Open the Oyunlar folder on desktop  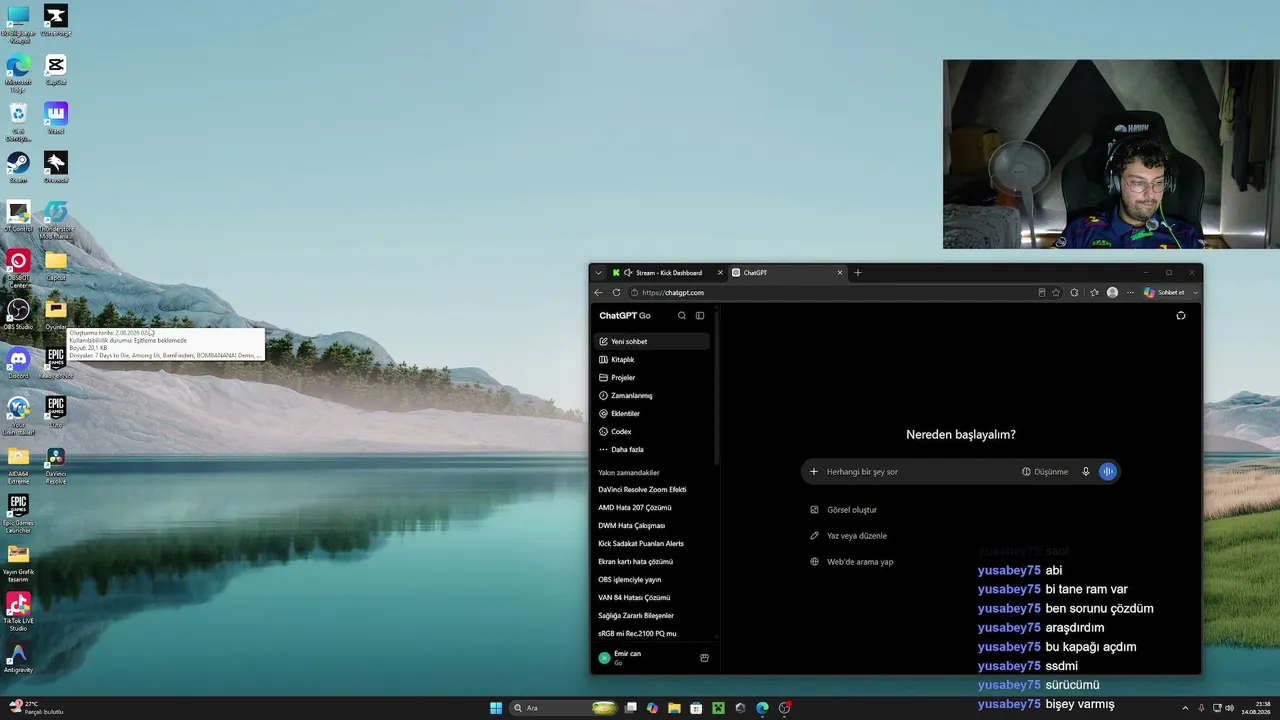tap(56, 313)
